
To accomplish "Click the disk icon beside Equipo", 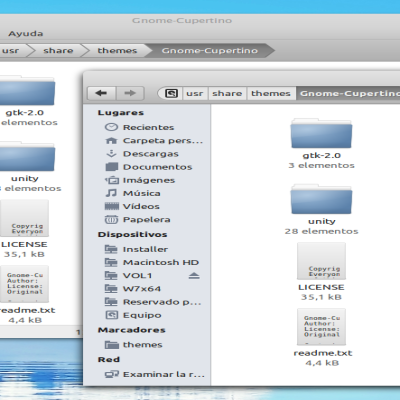I will (x=112, y=315).
